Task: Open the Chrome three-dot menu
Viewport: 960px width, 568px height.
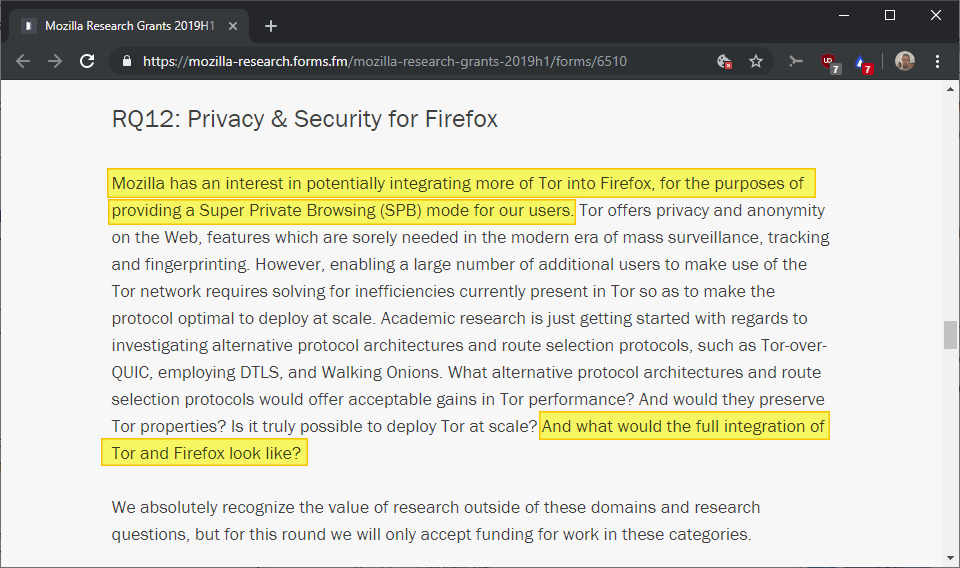Action: pyautogui.click(x=937, y=61)
